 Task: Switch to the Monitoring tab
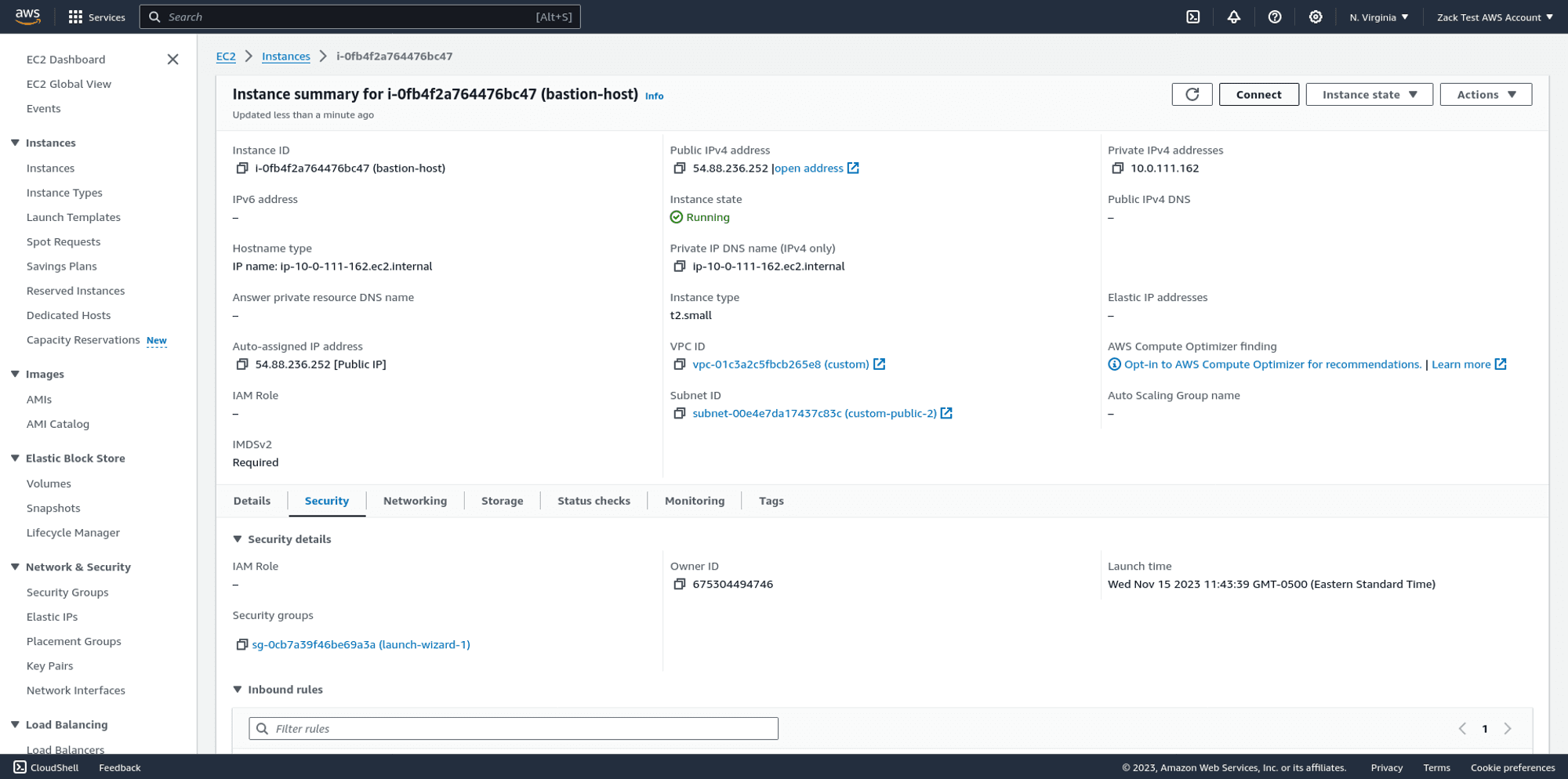click(x=694, y=500)
